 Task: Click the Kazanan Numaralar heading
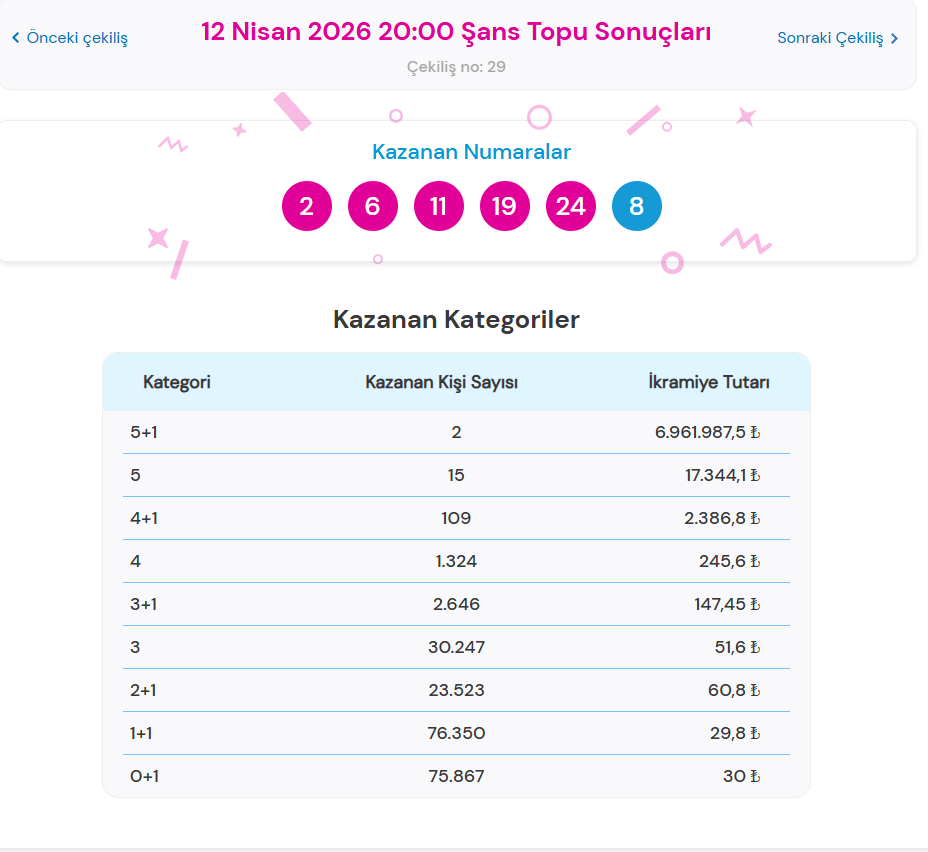(471, 152)
